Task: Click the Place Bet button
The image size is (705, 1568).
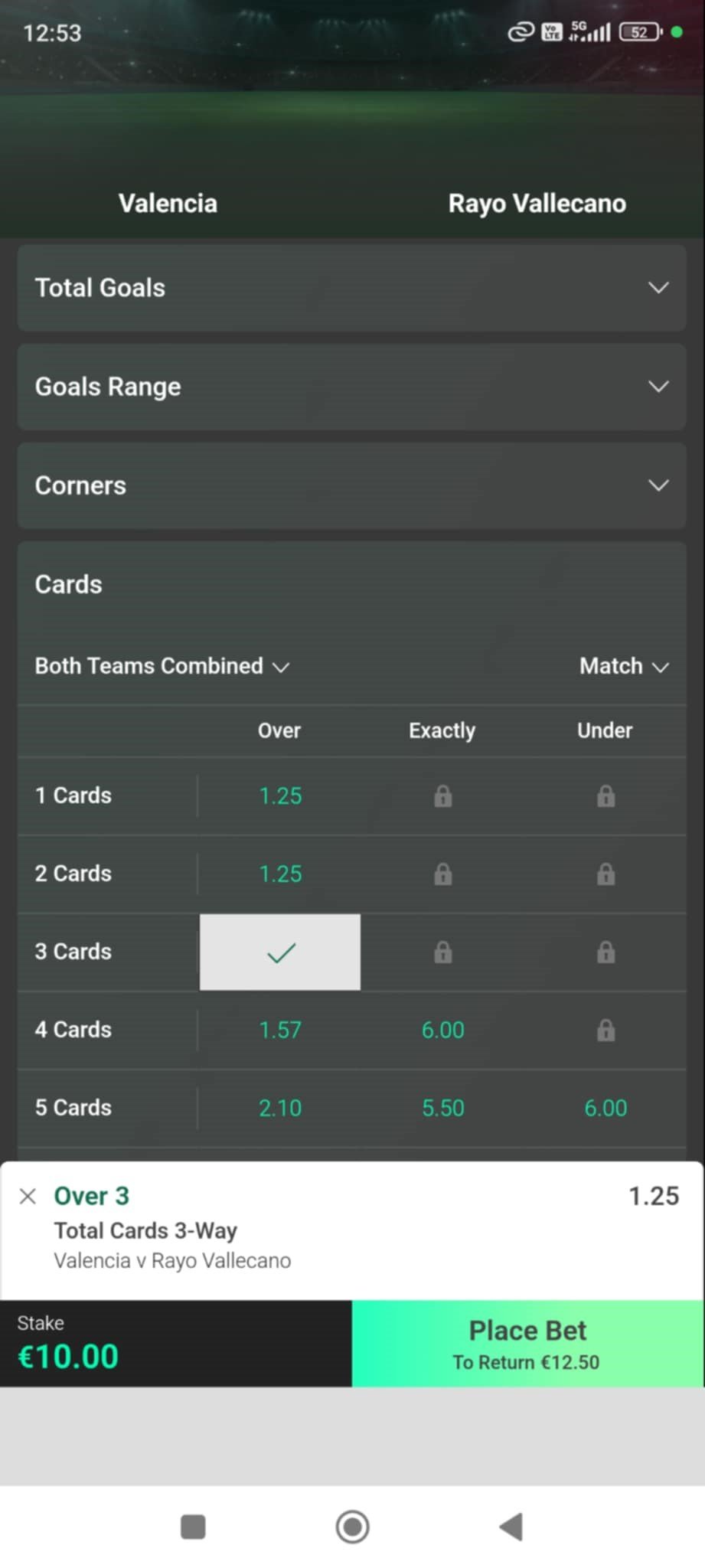Action: 527,1344
